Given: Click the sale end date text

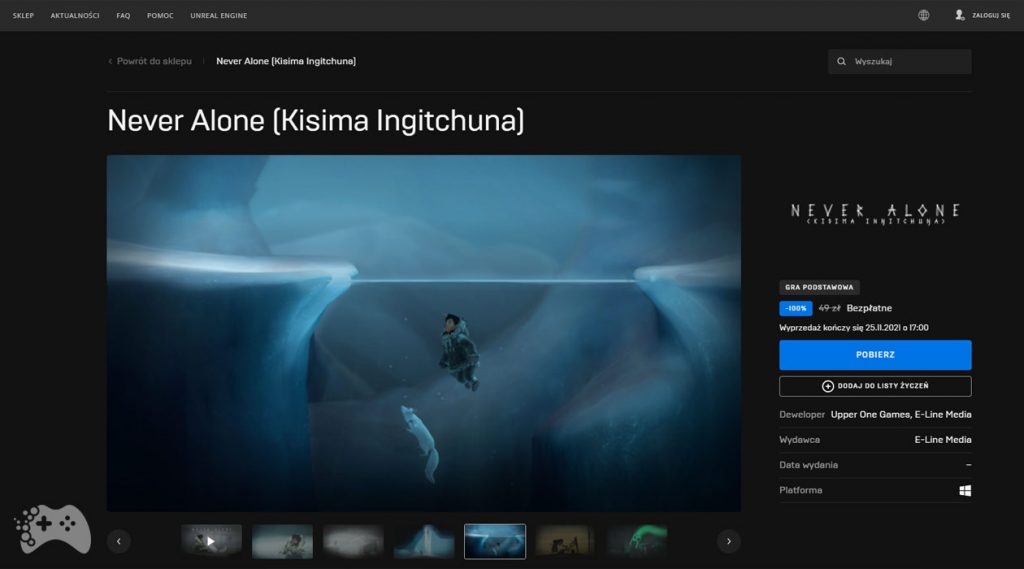Looking at the screenshot, I should 854,328.
